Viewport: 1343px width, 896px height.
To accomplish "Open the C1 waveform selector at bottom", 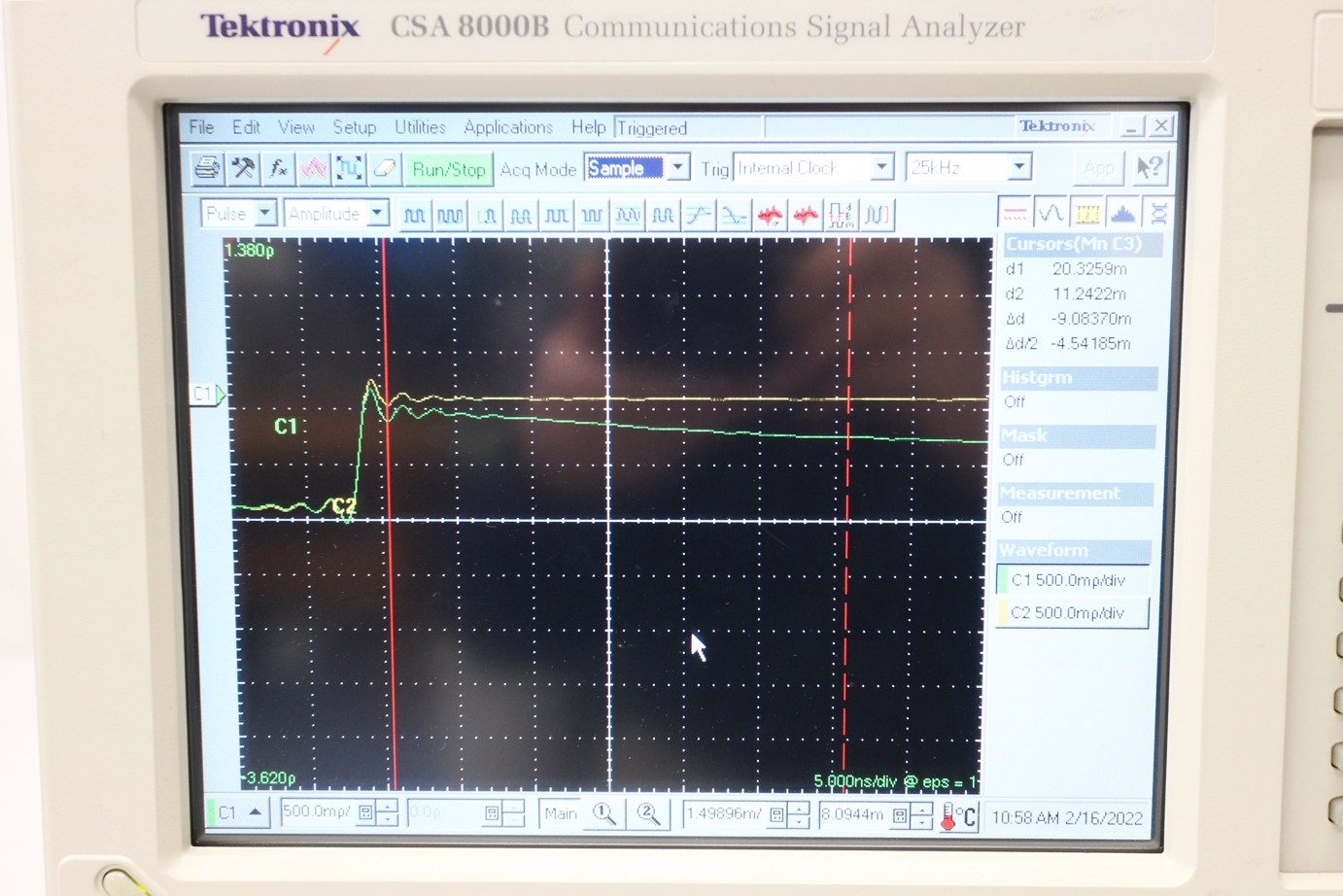I will tap(238, 812).
